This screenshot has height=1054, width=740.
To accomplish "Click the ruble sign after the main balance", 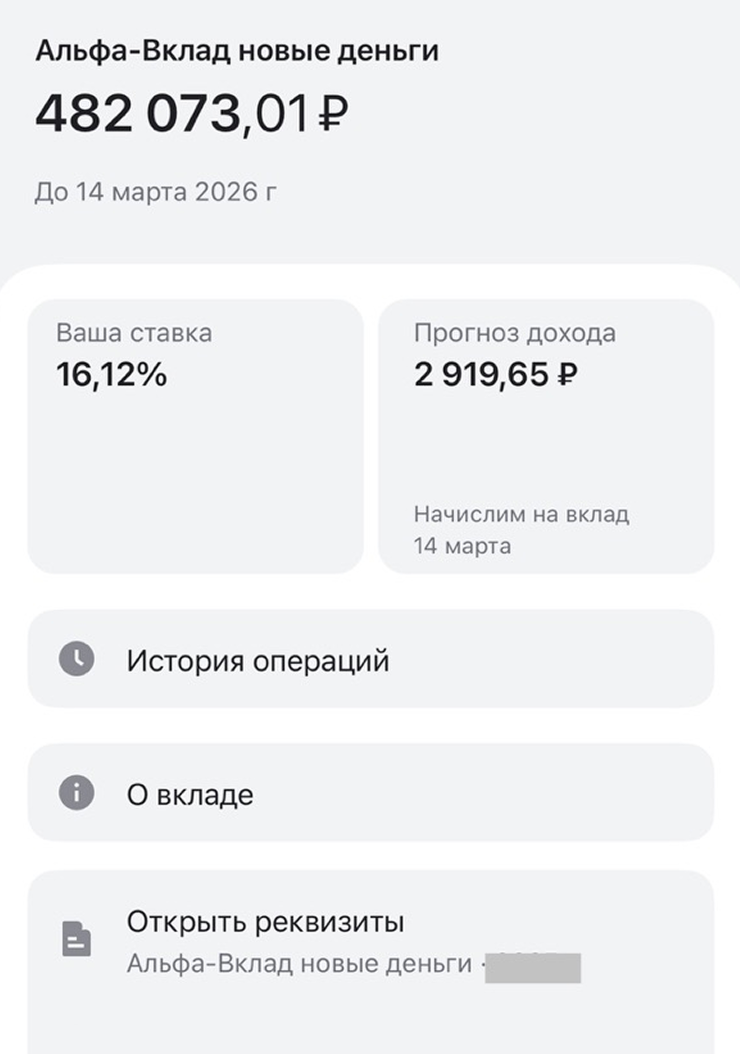I will click(x=332, y=116).
